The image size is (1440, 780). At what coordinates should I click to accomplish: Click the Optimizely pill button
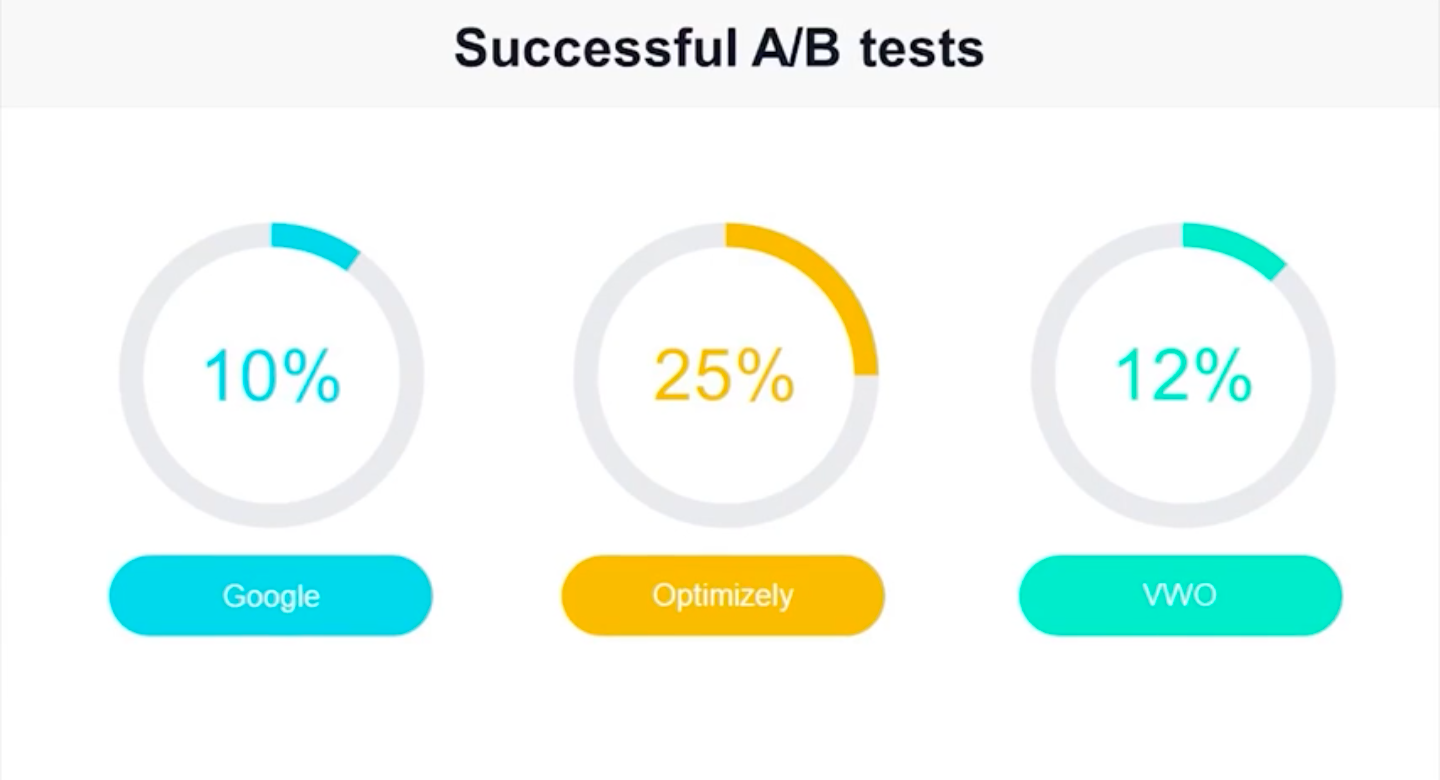(723, 595)
